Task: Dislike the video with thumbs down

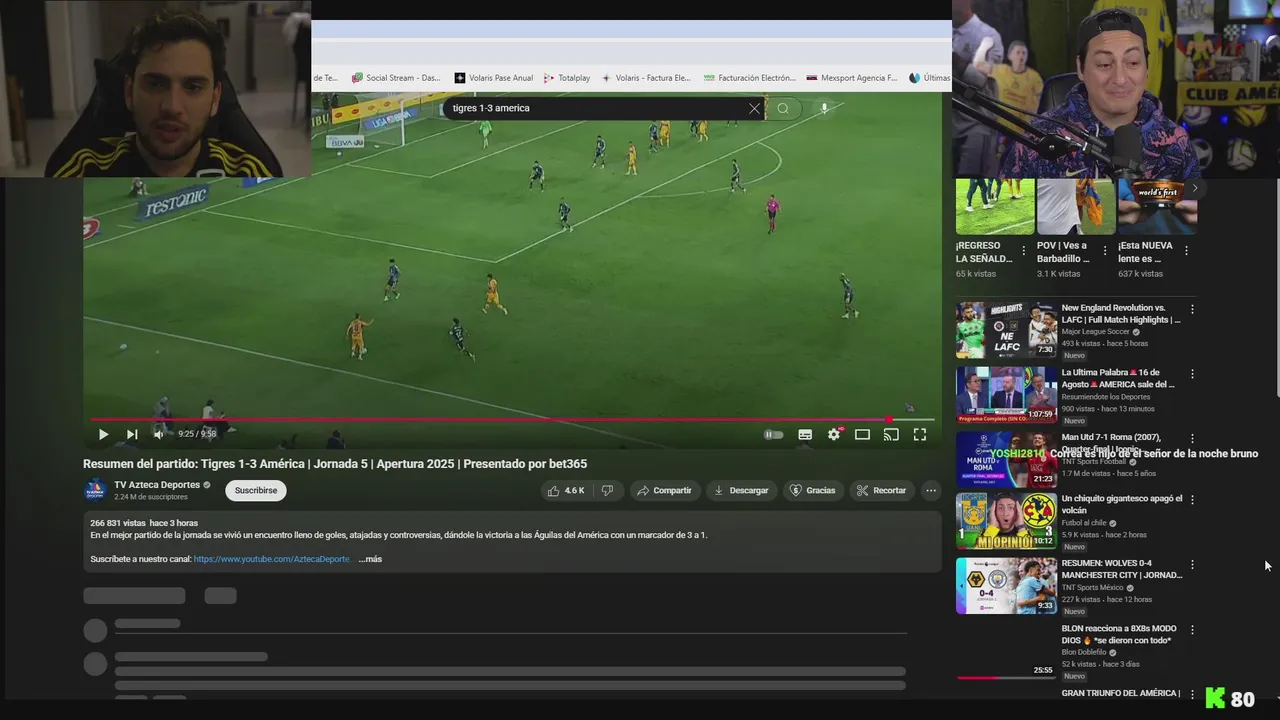Action: tap(607, 490)
